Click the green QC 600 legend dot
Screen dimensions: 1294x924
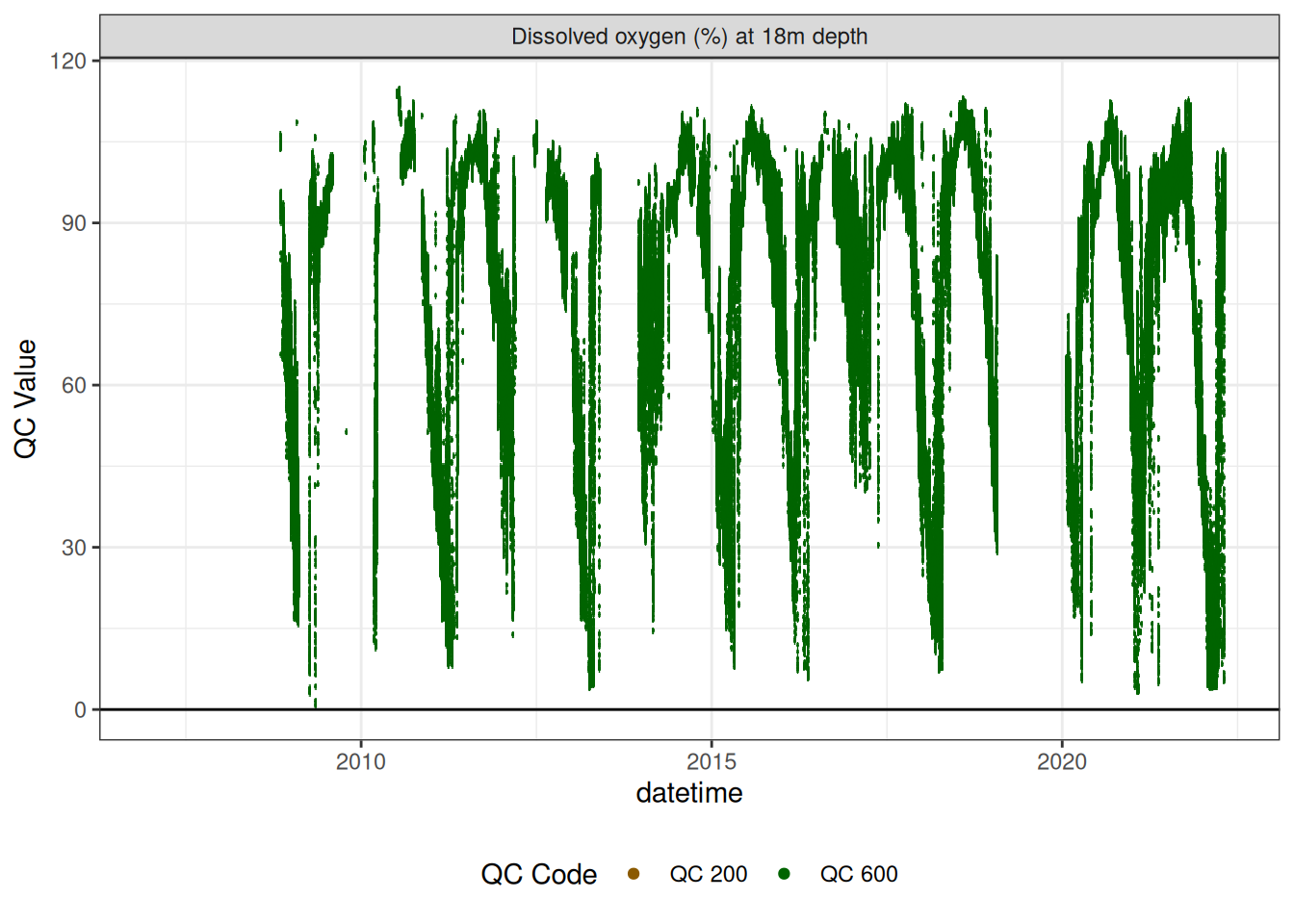point(785,874)
